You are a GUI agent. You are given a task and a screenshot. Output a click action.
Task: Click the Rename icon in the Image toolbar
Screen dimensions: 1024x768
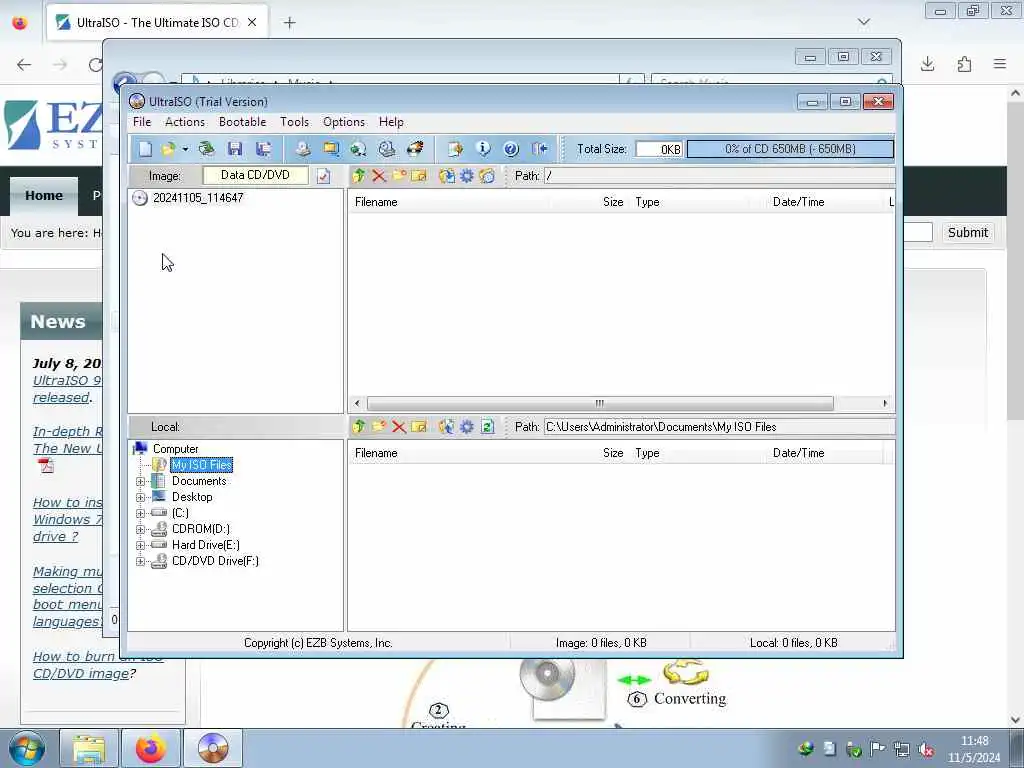pyautogui.click(x=419, y=176)
